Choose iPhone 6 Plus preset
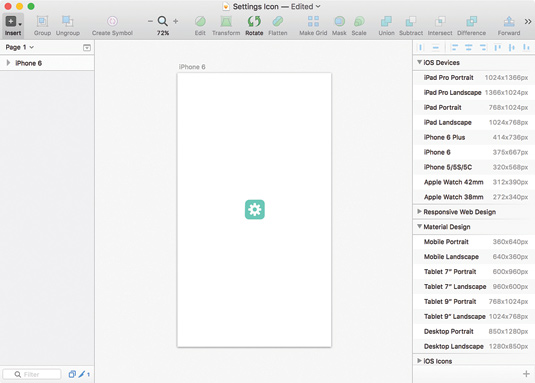 [x=474, y=137]
